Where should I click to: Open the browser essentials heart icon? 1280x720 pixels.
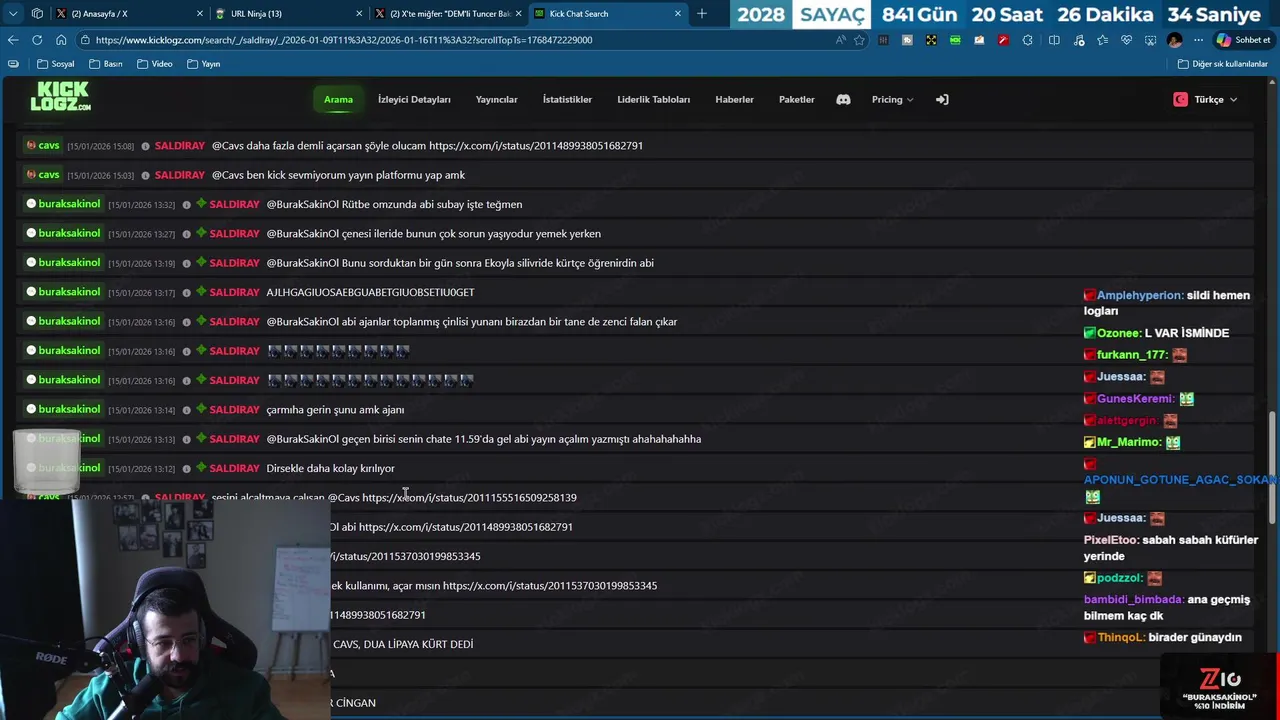[1126, 40]
